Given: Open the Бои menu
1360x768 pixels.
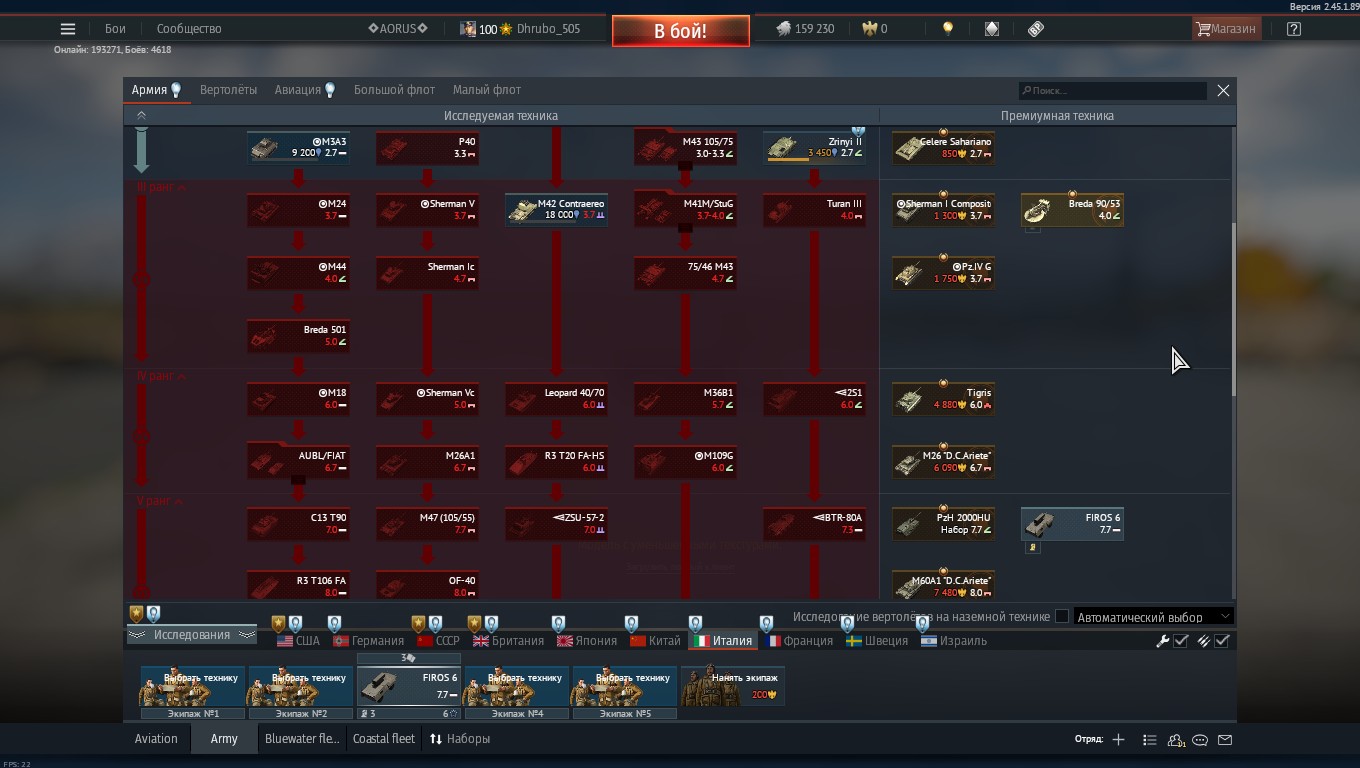Looking at the screenshot, I should coord(115,29).
